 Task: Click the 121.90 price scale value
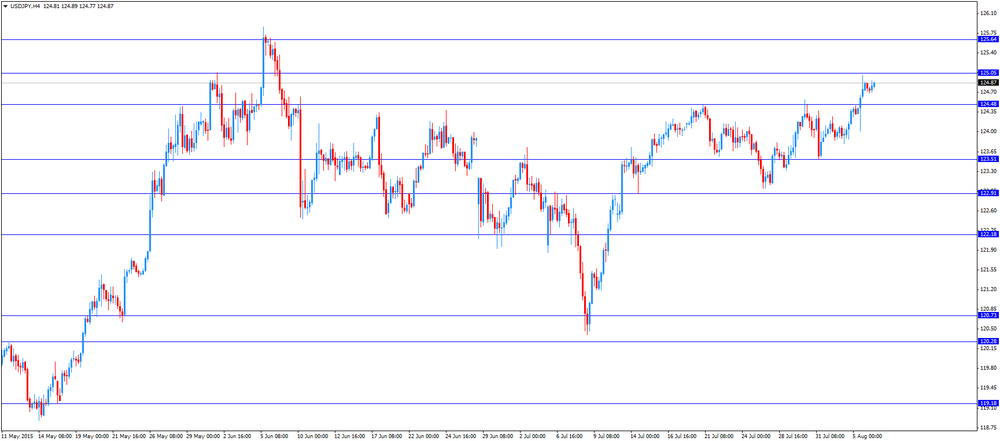coord(989,250)
